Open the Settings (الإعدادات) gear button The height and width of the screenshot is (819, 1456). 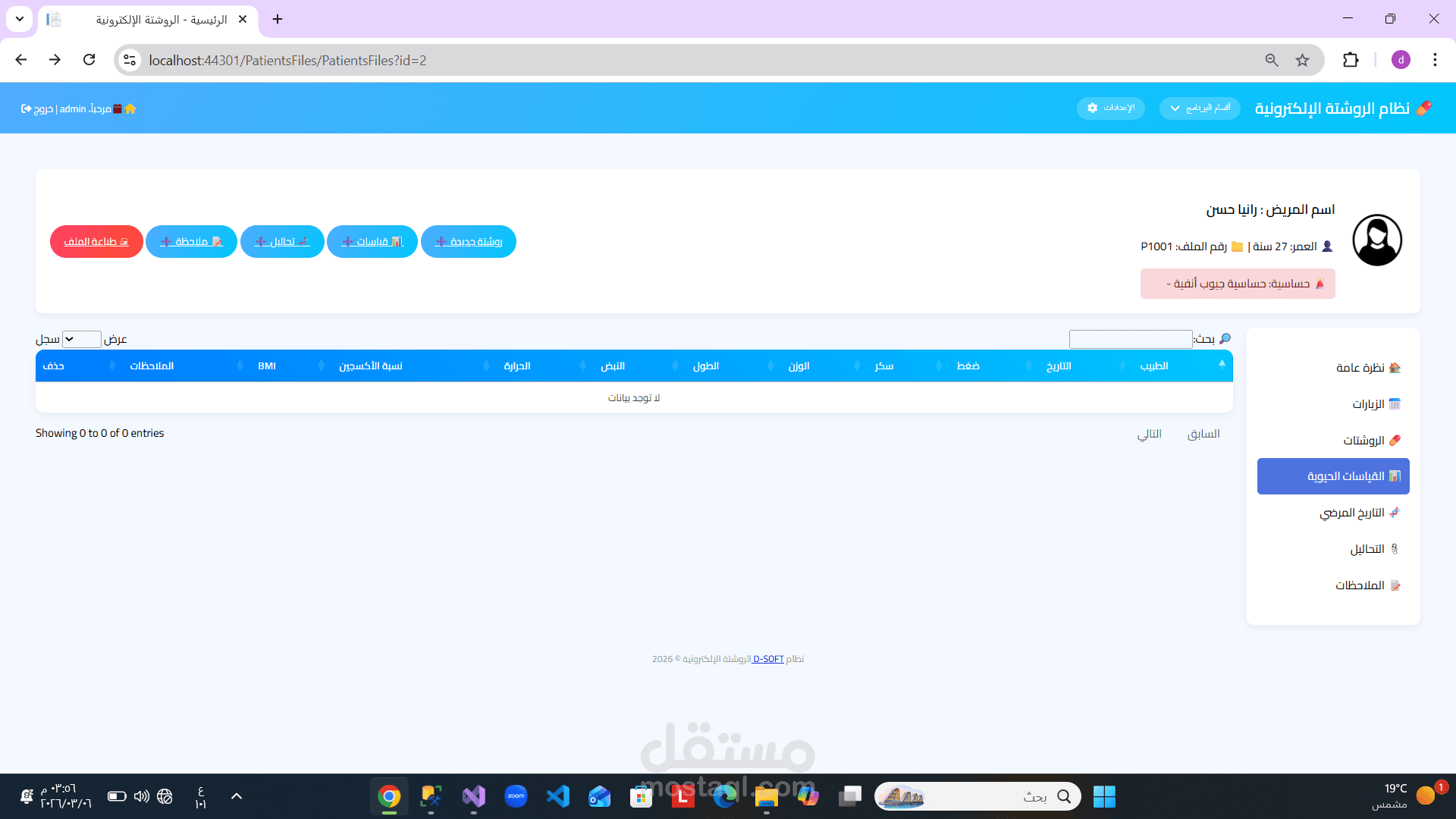click(x=1110, y=108)
